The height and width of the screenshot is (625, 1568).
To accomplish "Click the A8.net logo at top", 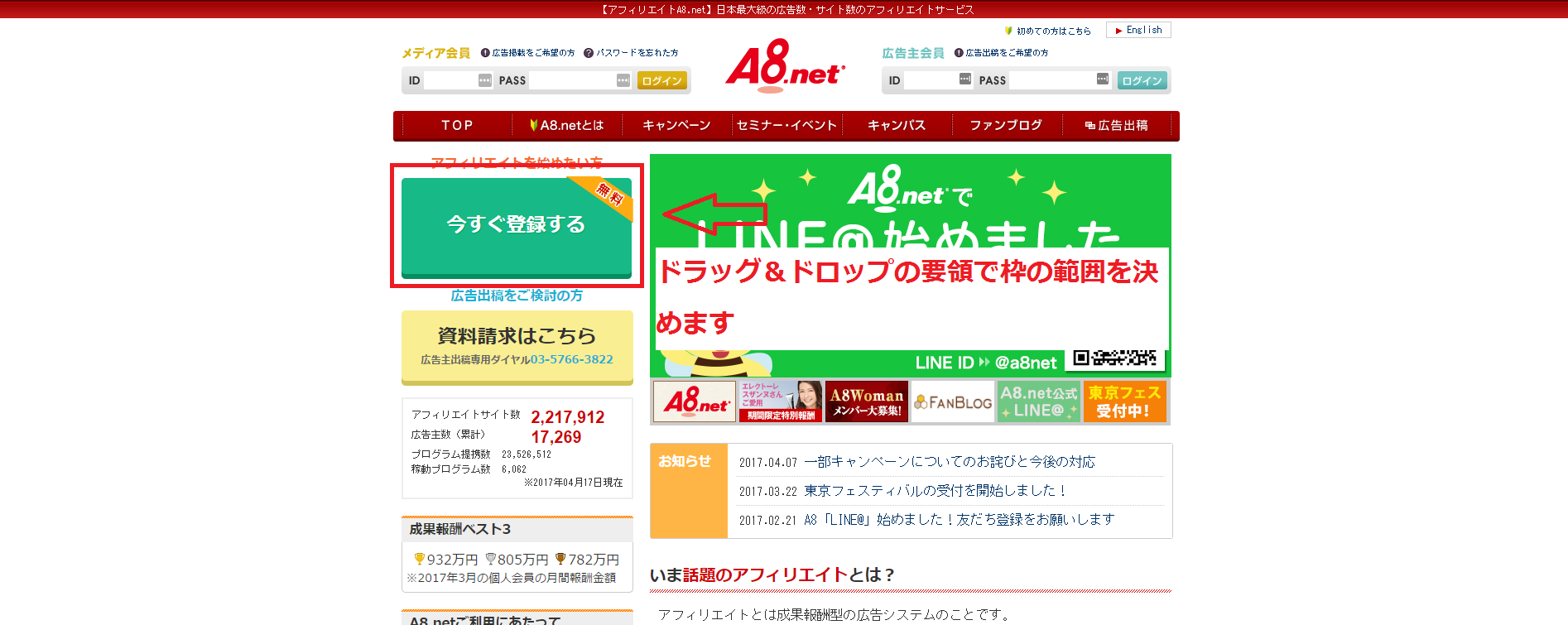I will coord(785,66).
